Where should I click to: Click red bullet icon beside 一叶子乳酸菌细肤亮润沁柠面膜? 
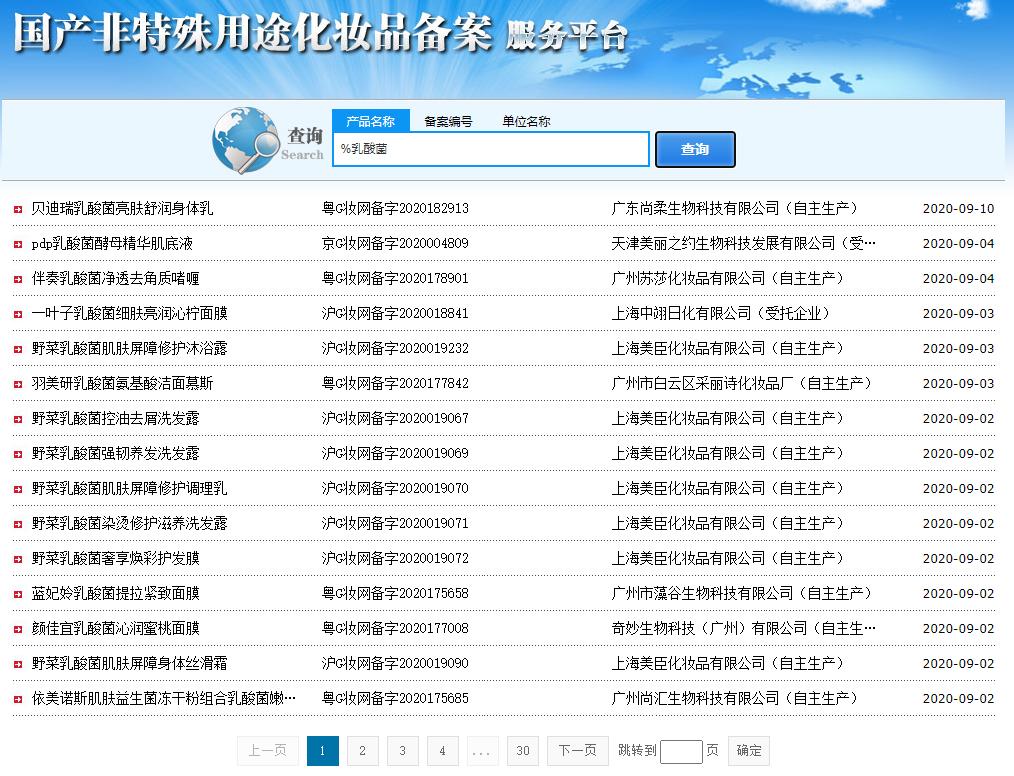(x=18, y=314)
